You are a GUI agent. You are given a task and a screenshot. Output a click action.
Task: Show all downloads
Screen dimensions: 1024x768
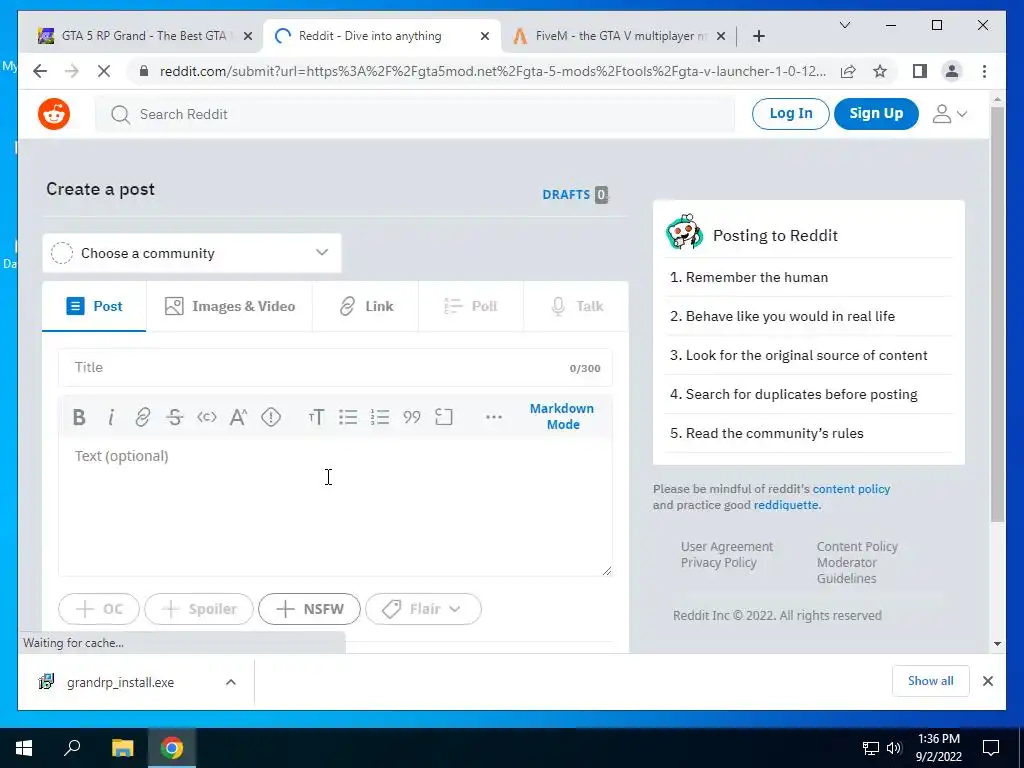pos(931,681)
